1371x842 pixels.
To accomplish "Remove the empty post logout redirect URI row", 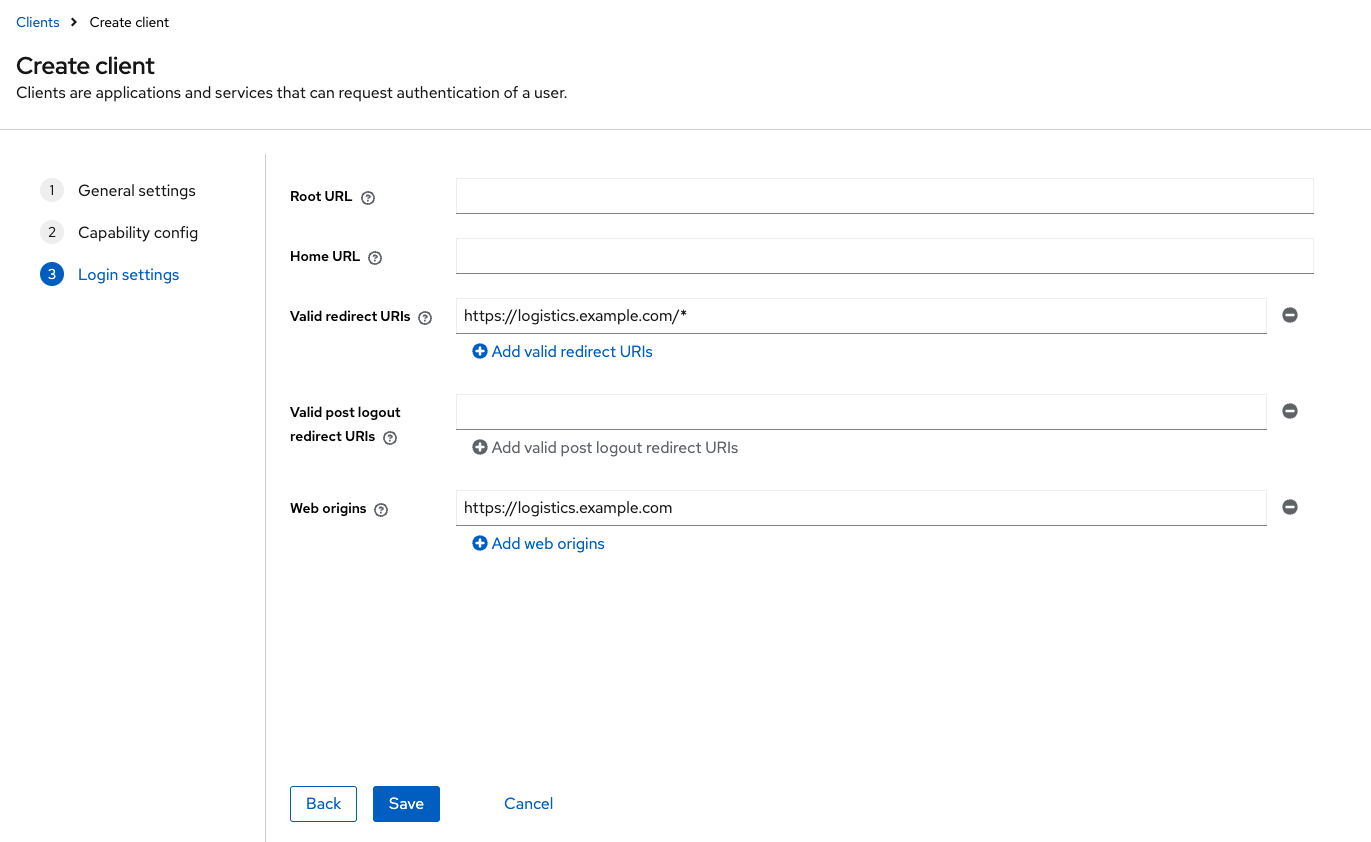I will pyautogui.click(x=1289, y=411).
